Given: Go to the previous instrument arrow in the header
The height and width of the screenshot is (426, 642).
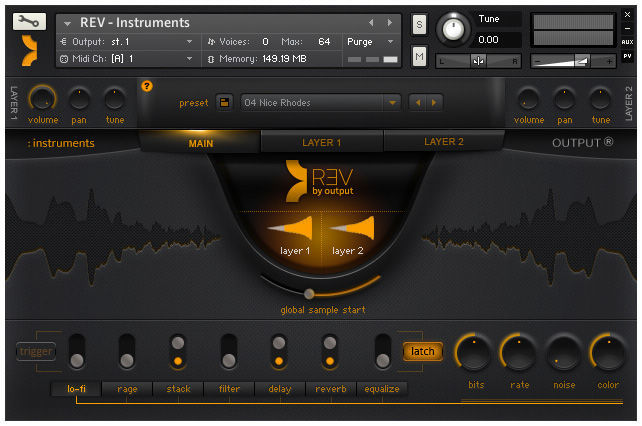Looking at the screenshot, I should pyautogui.click(x=371, y=23).
